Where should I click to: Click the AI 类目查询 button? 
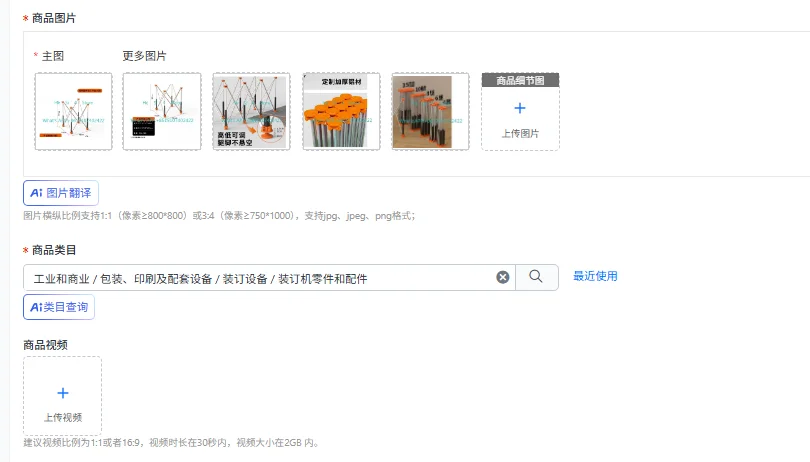(x=59, y=307)
